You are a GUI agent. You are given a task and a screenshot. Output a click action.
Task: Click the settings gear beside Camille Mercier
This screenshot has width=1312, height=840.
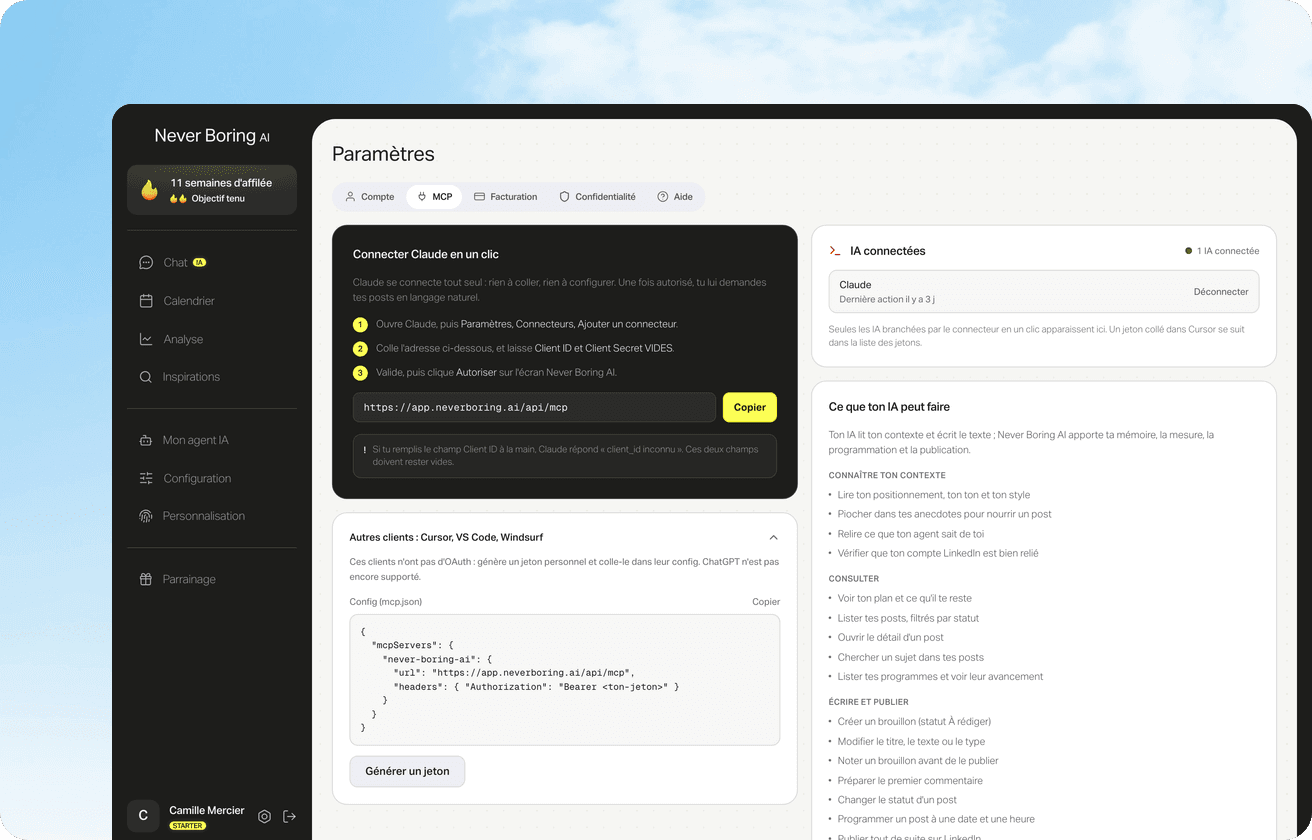click(x=264, y=816)
